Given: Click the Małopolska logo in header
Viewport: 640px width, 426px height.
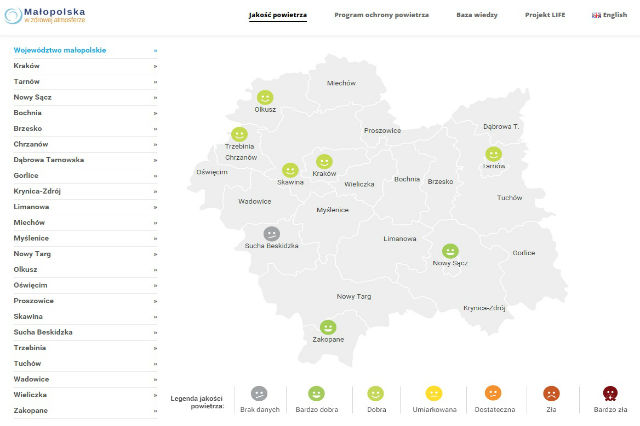Looking at the screenshot, I should tap(51, 17).
